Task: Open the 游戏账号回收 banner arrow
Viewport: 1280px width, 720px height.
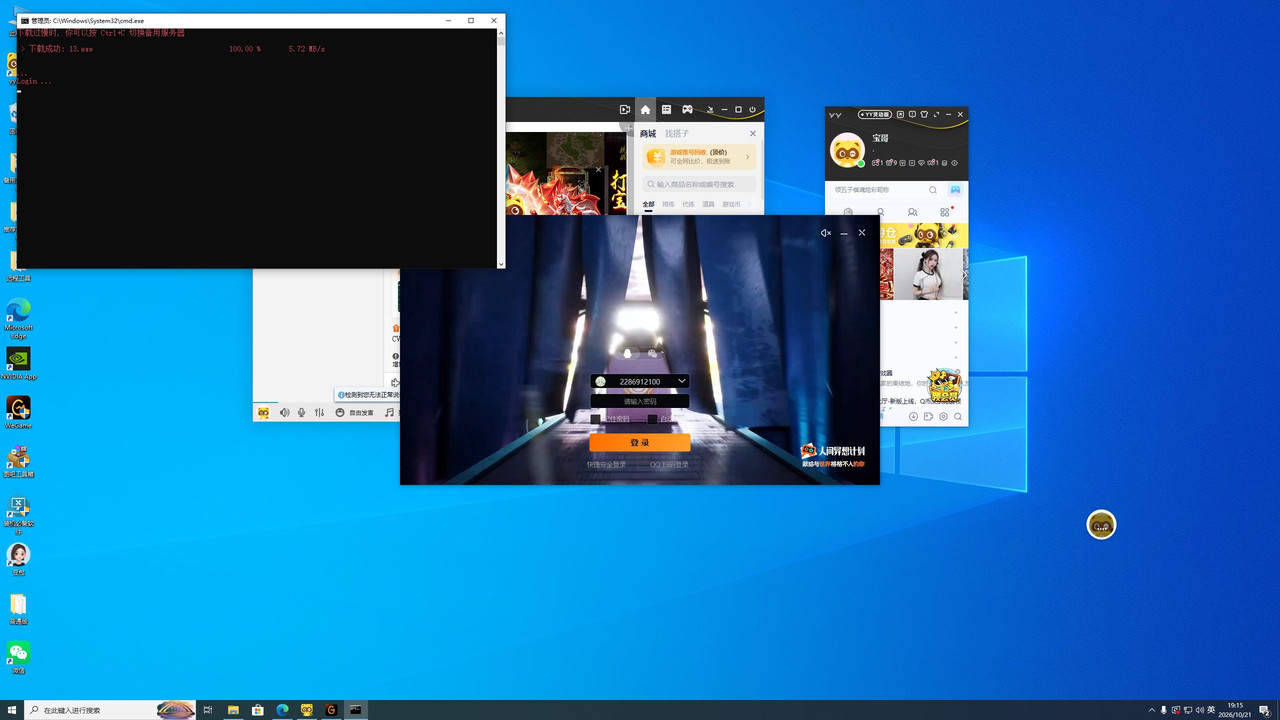Action: pos(747,157)
